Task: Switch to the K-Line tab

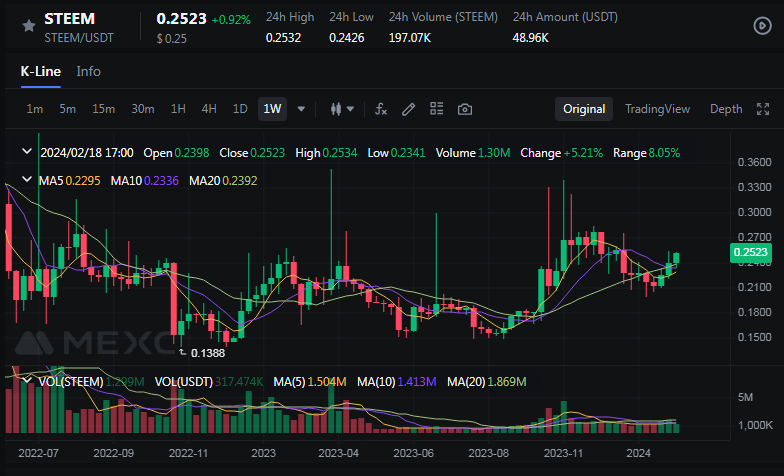Action: pos(40,72)
